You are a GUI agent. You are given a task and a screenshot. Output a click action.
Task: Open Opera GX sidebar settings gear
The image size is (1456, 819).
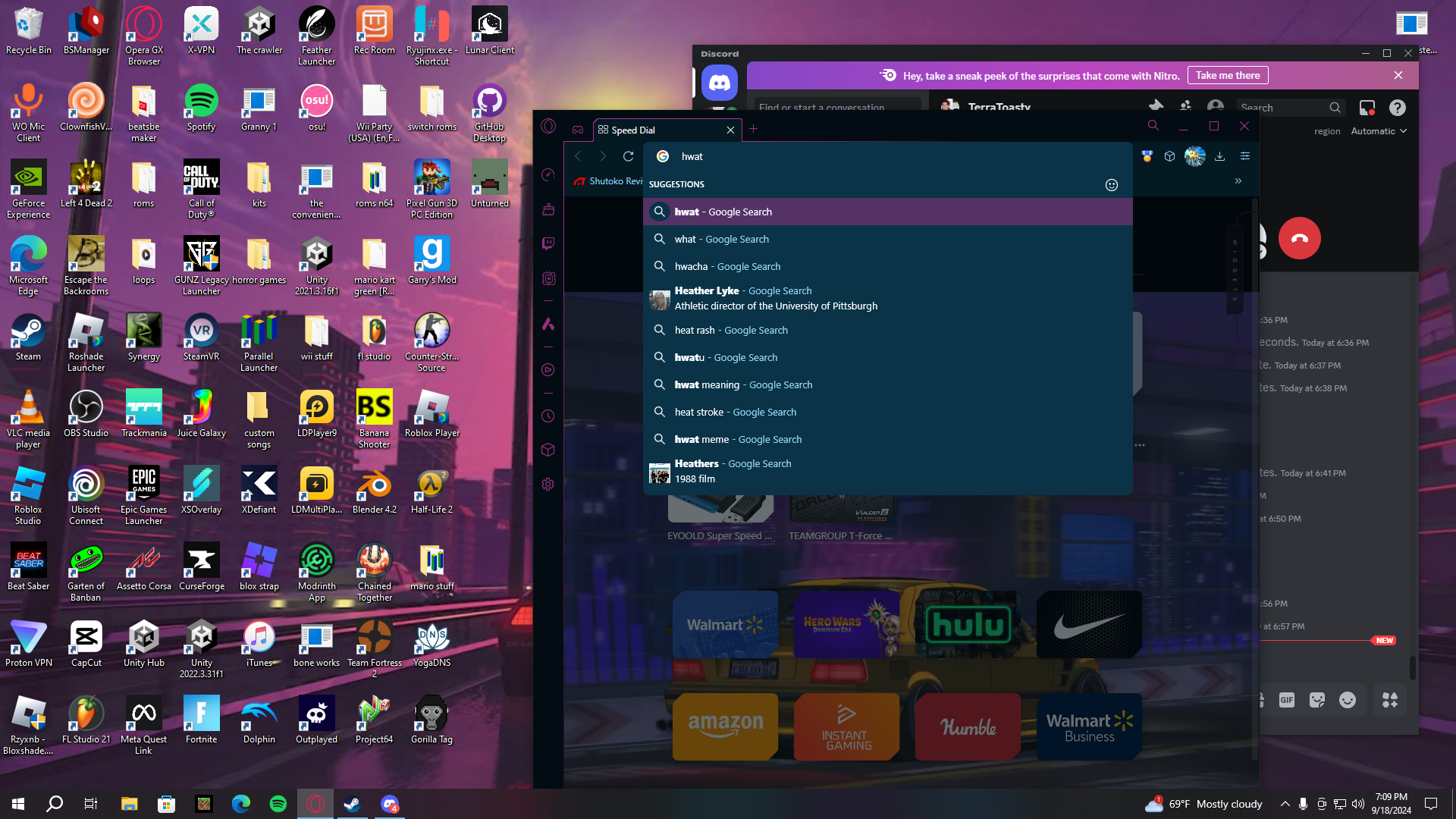coord(548,485)
